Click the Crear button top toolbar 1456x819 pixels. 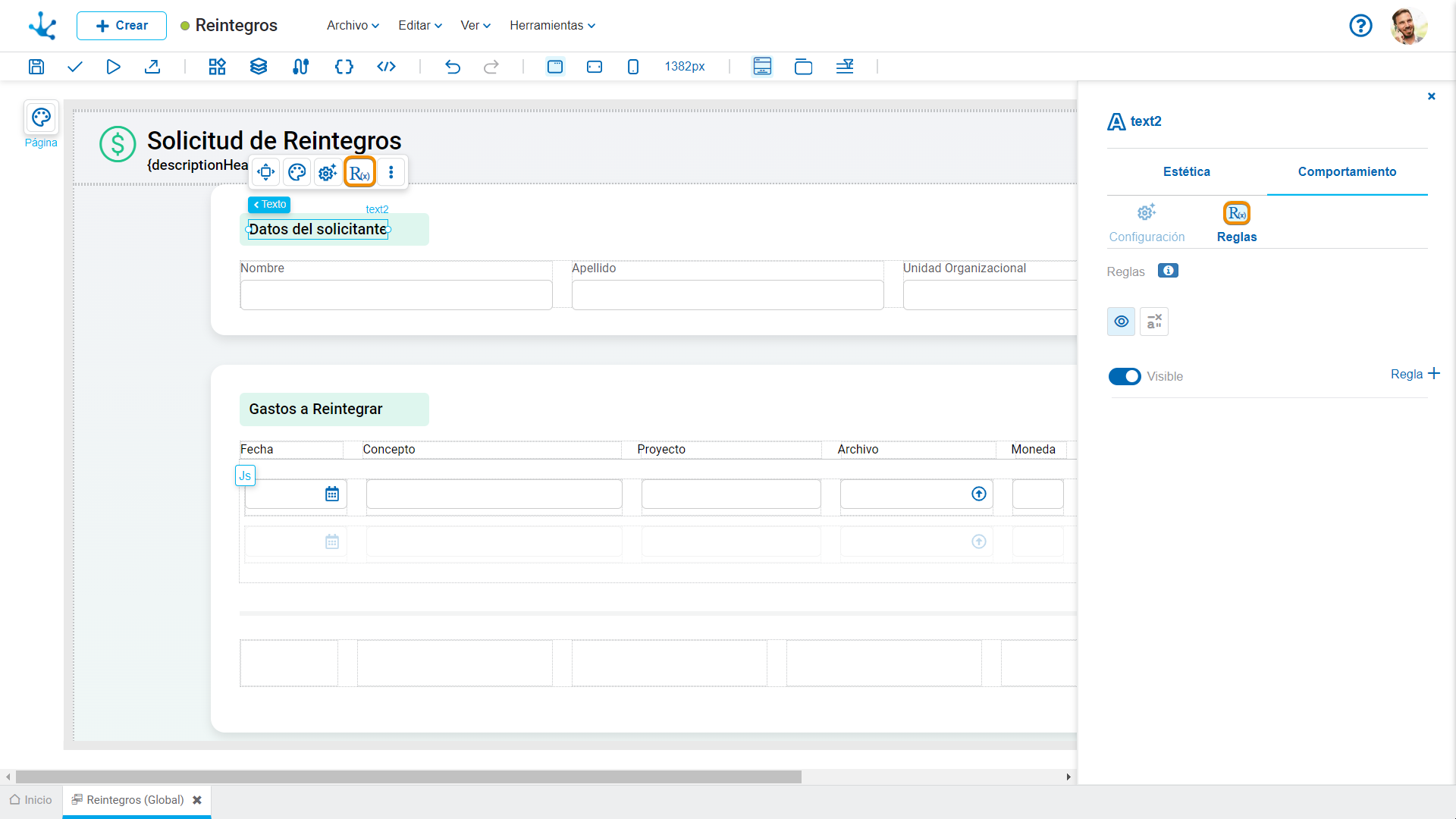(121, 25)
